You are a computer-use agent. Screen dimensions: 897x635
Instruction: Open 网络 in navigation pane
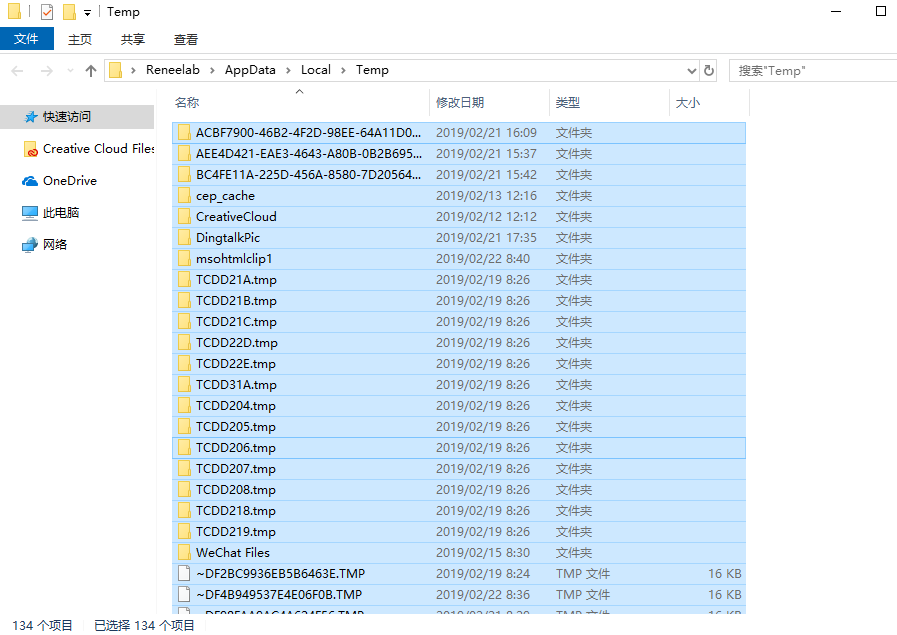[x=55, y=245]
